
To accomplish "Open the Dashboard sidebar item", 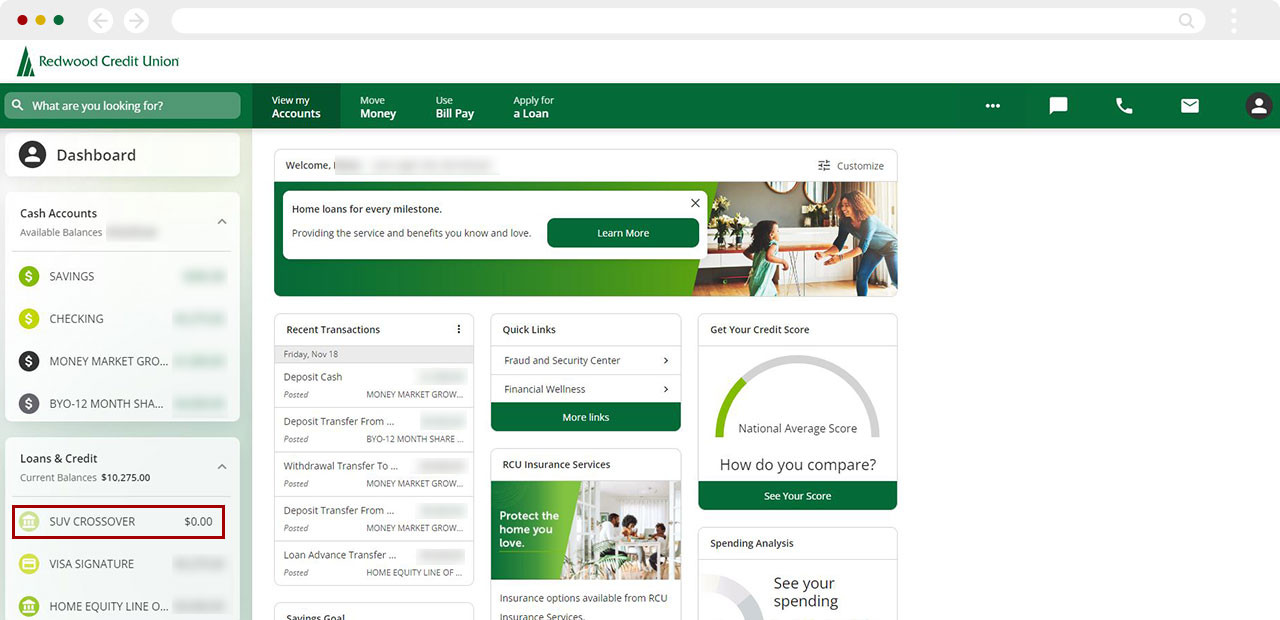I will point(122,155).
